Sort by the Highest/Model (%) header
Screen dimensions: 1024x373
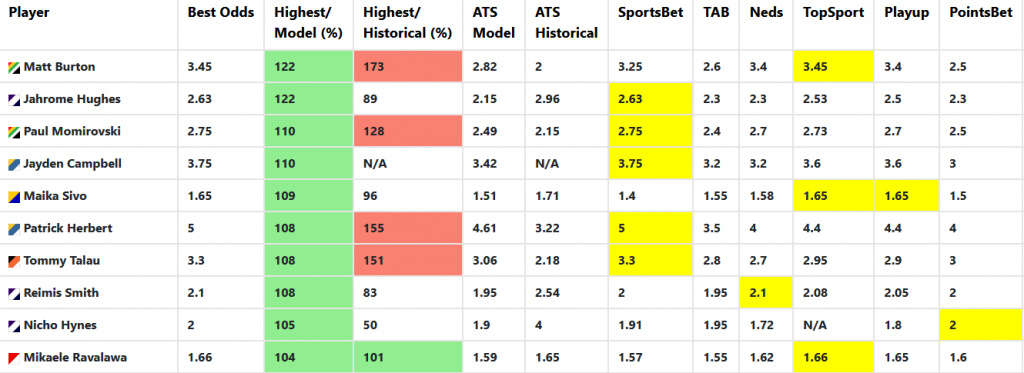308,23
